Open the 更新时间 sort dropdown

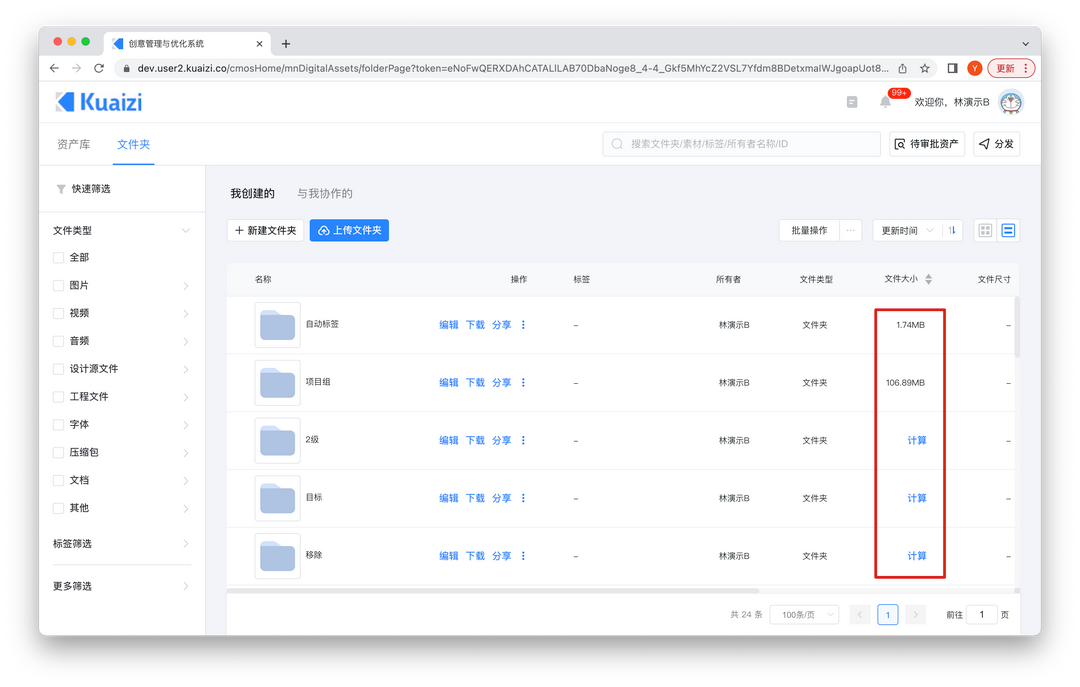[906, 230]
